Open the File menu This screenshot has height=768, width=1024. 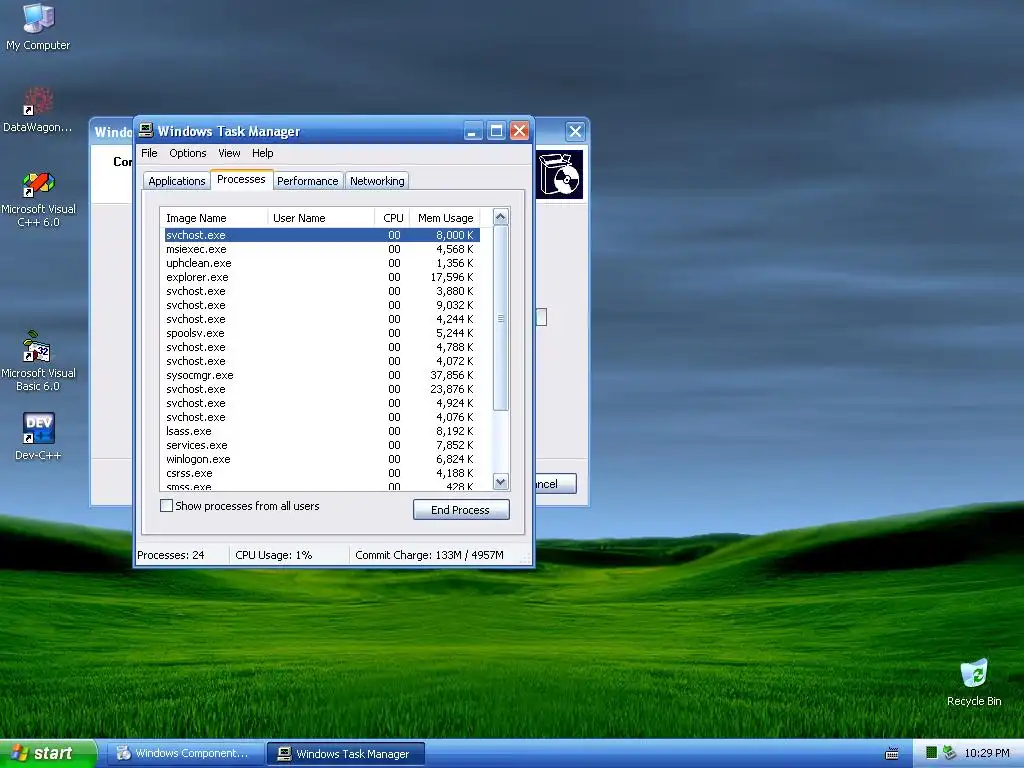click(x=149, y=153)
